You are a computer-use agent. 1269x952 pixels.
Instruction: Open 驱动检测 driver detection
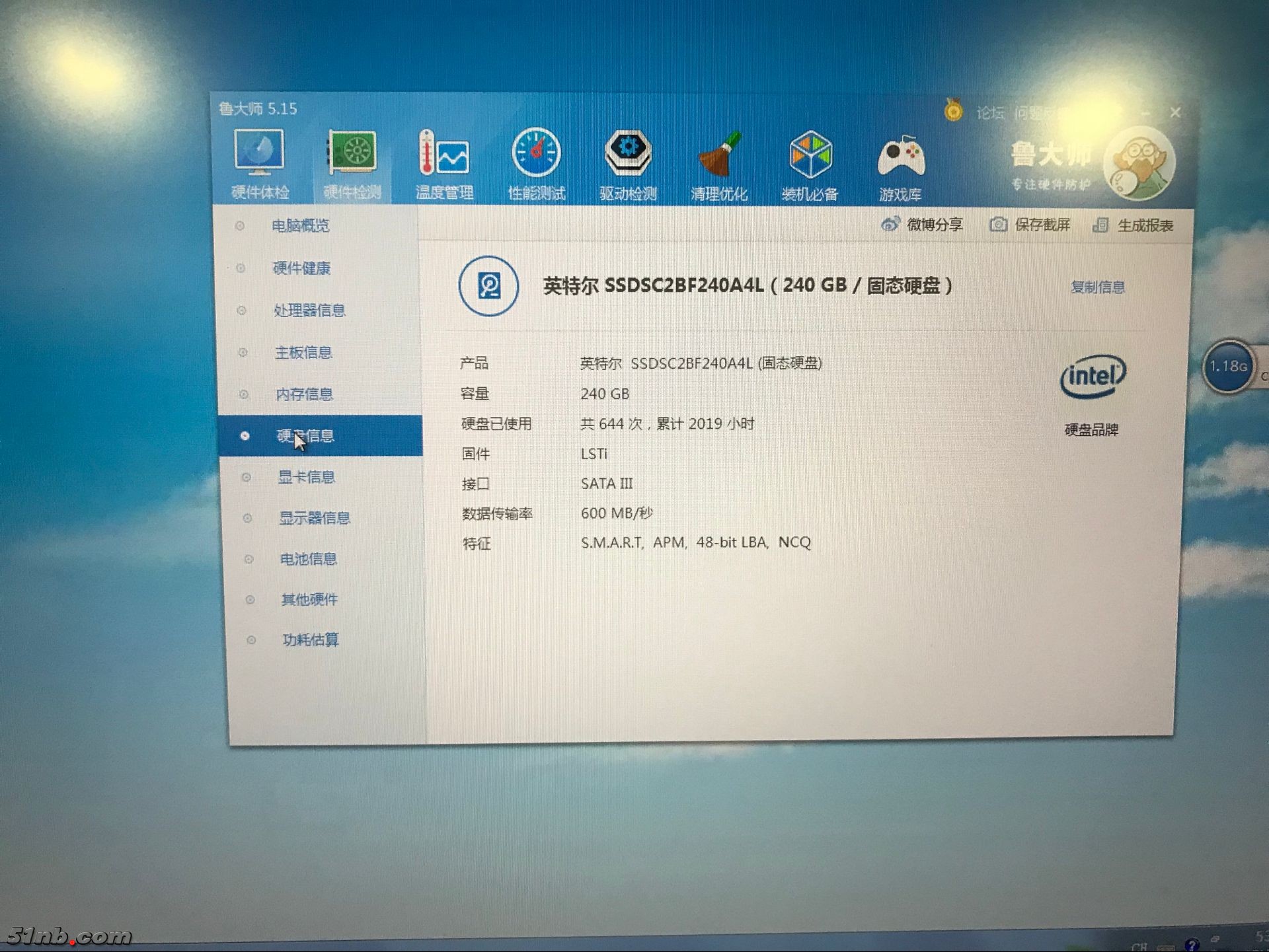[628, 154]
